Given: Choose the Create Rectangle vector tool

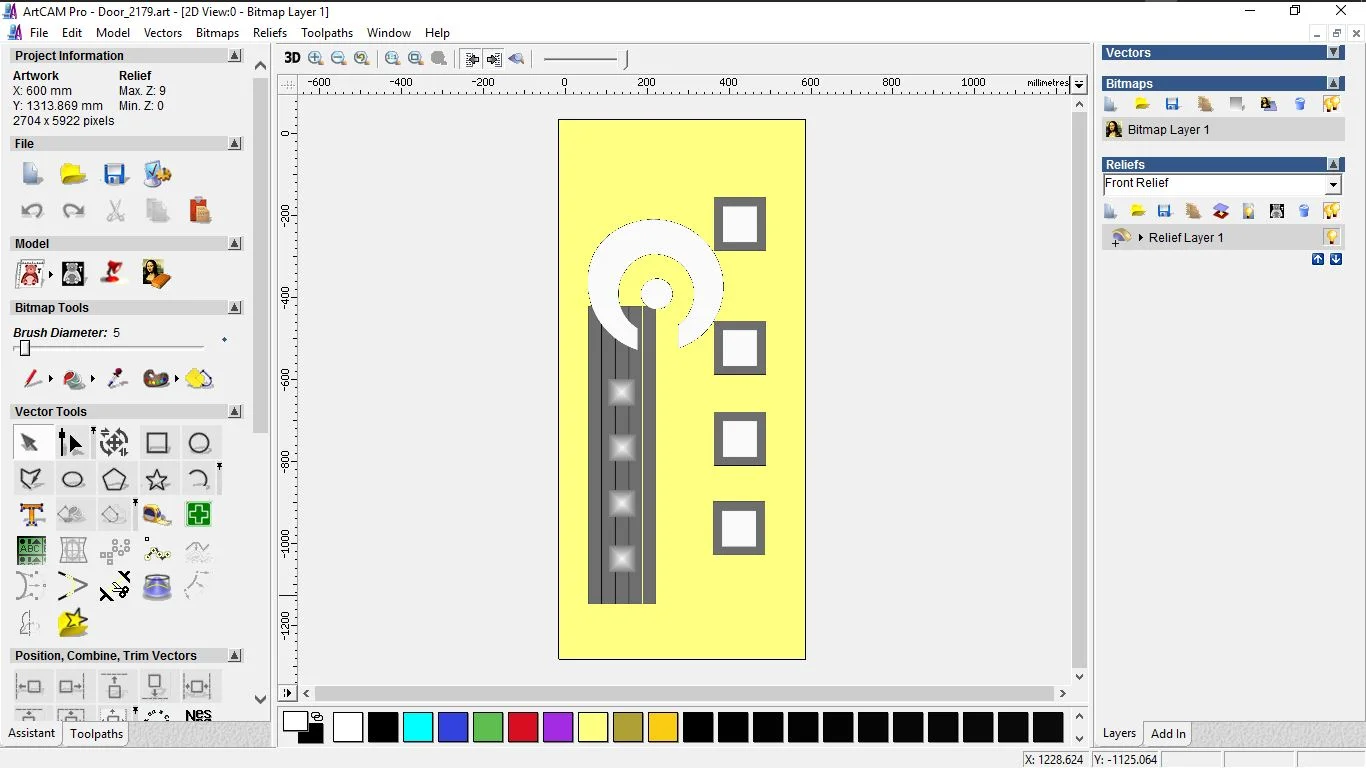Looking at the screenshot, I should tap(157, 443).
